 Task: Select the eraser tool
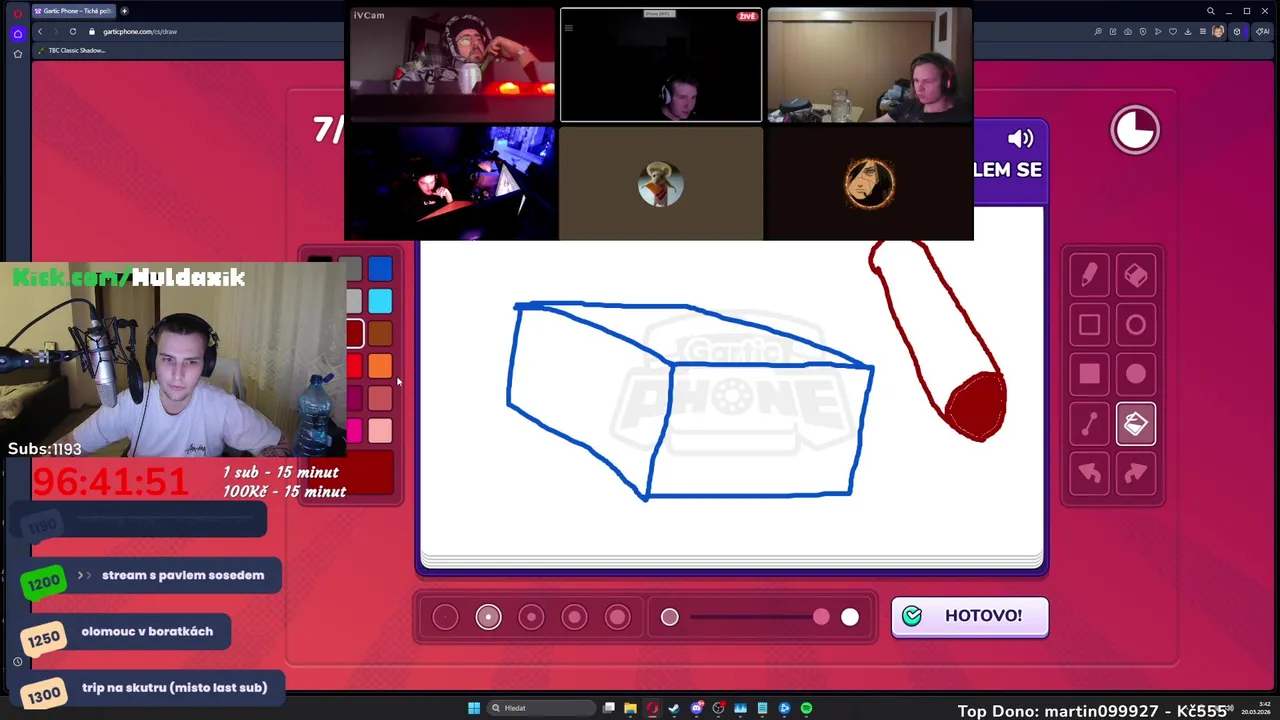[x=1135, y=275]
